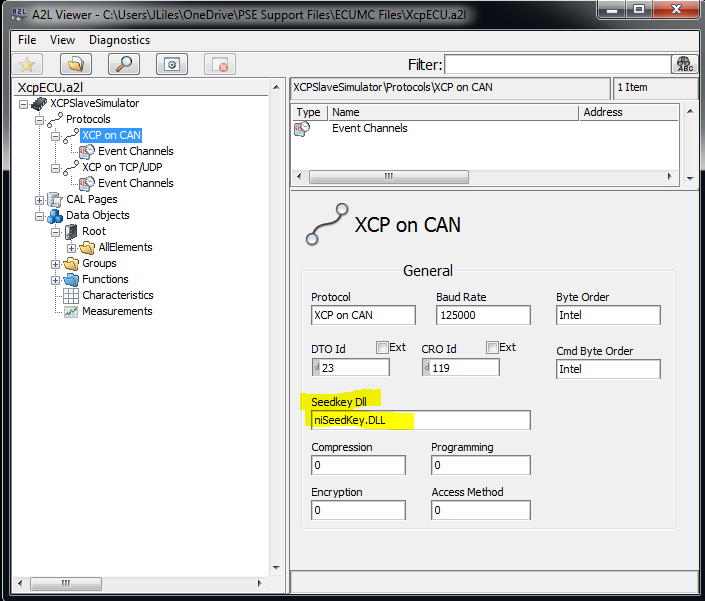Image resolution: width=705 pixels, height=601 pixels.
Task: Select XCP on CAN tree item
Action: tap(111, 135)
